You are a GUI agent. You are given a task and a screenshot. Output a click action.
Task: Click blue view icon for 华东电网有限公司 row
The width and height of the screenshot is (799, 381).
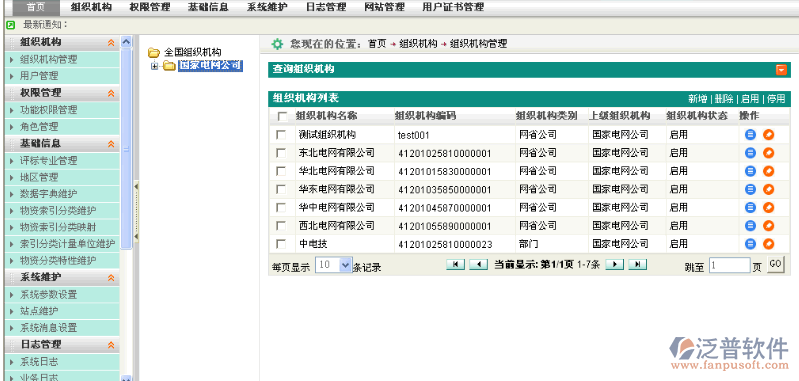pos(750,189)
